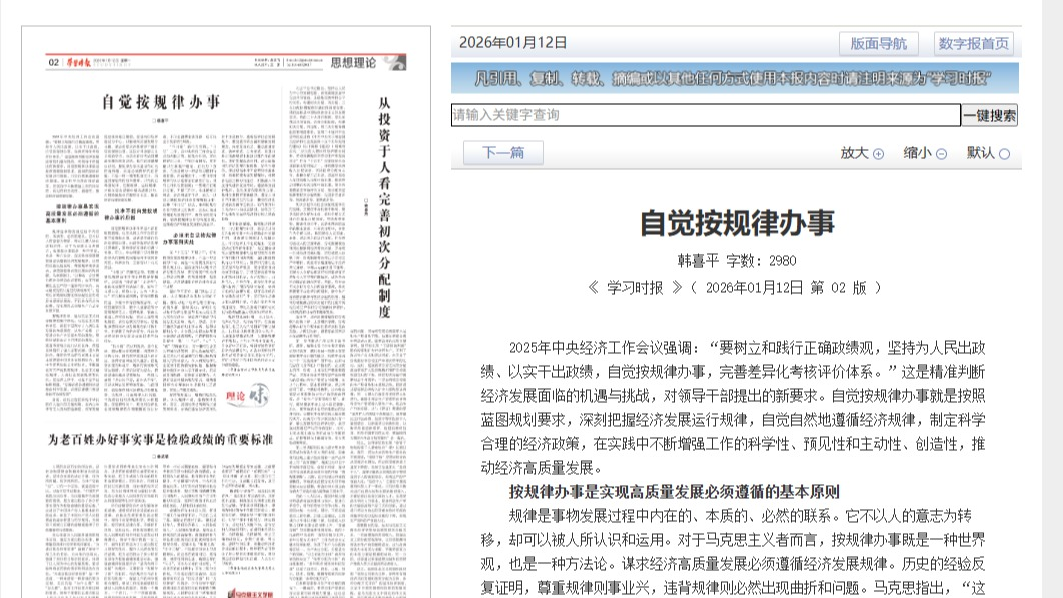The width and height of the screenshot is (1063, 598).
Task: Click page number 02 on newspaper image
Action: 53,63
